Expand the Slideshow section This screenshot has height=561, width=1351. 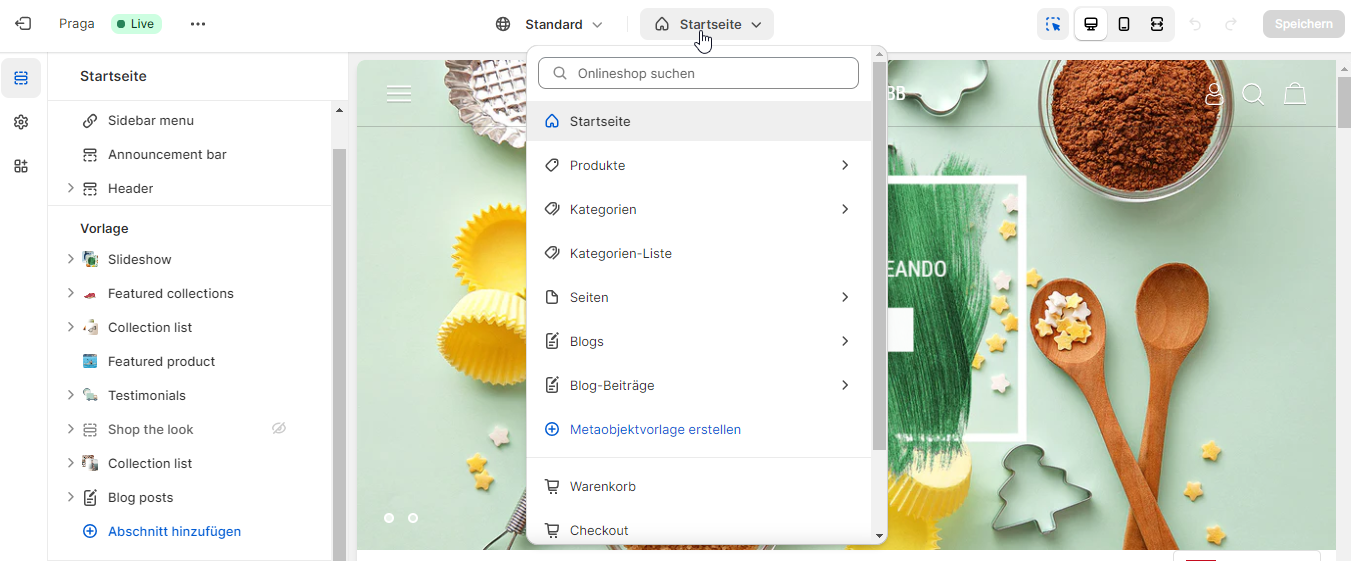pyautogui.click(x=70, y=259)
